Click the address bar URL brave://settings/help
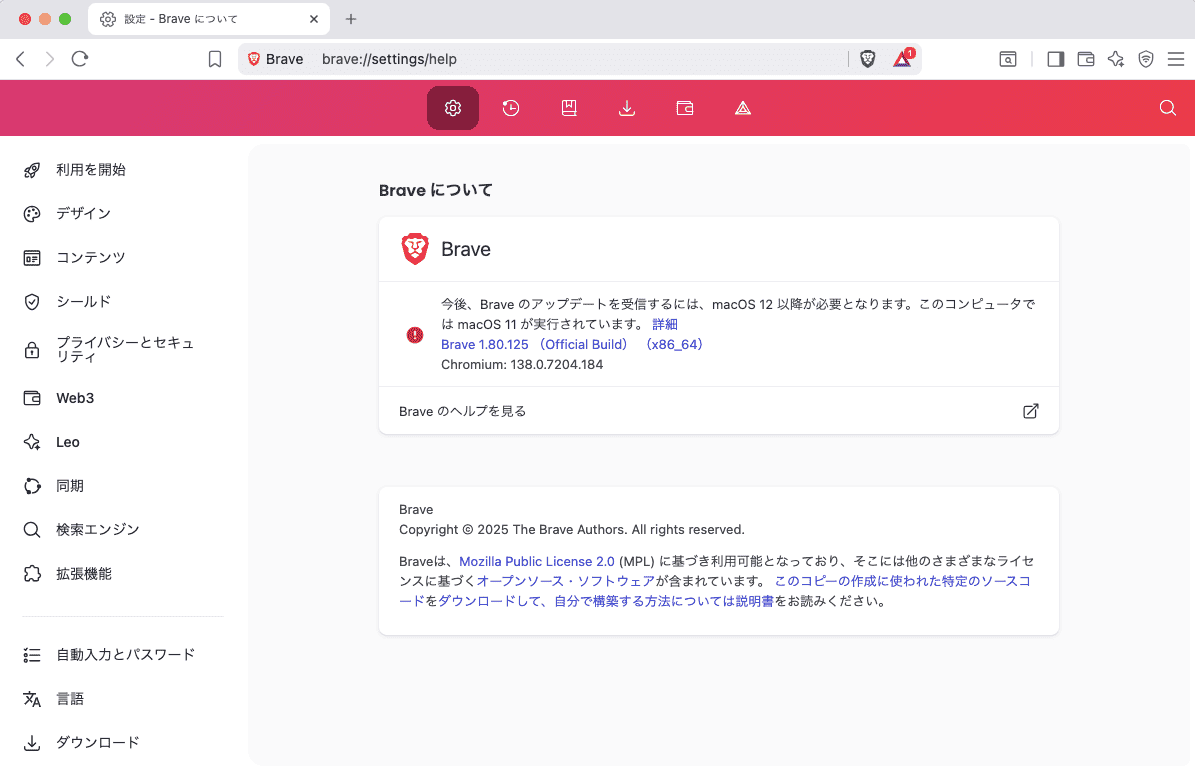The height and width of the screenshot is (770, 1195). point(389,59)
